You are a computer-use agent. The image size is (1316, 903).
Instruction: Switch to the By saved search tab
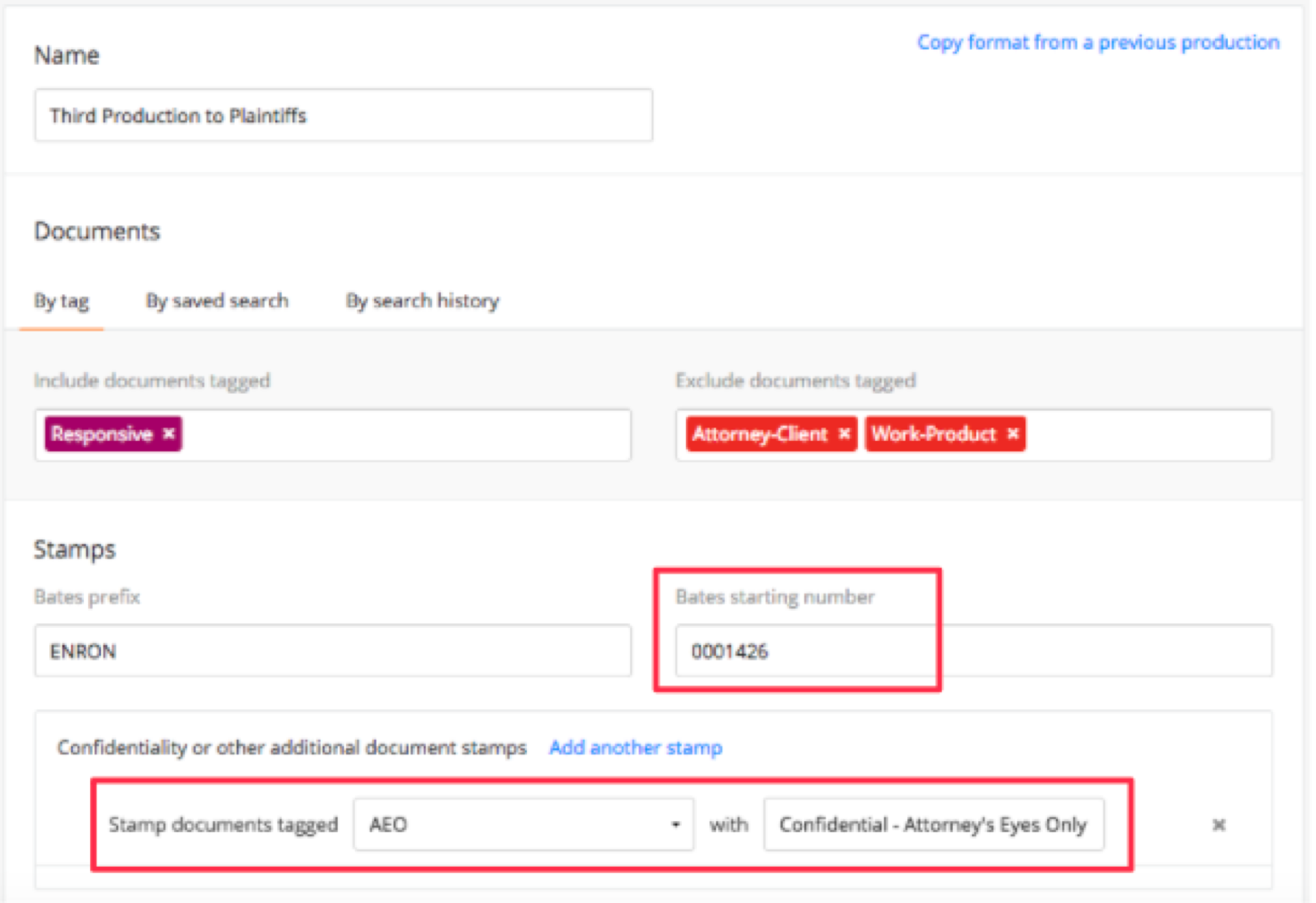pyautogui.click(x=217, y=301)
